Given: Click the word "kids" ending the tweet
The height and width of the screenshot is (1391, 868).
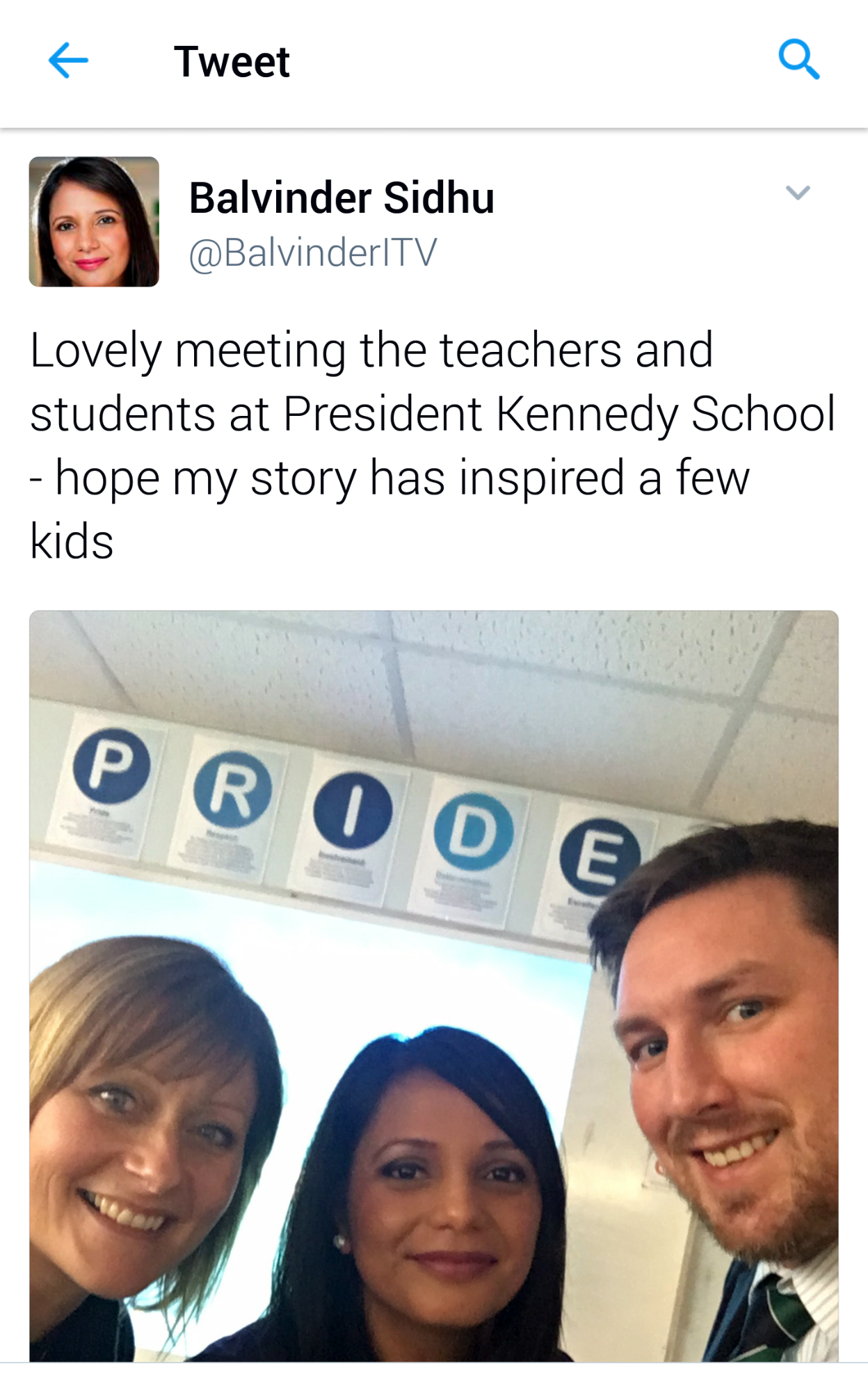Looking at the screenshot, I should [72, 541].
